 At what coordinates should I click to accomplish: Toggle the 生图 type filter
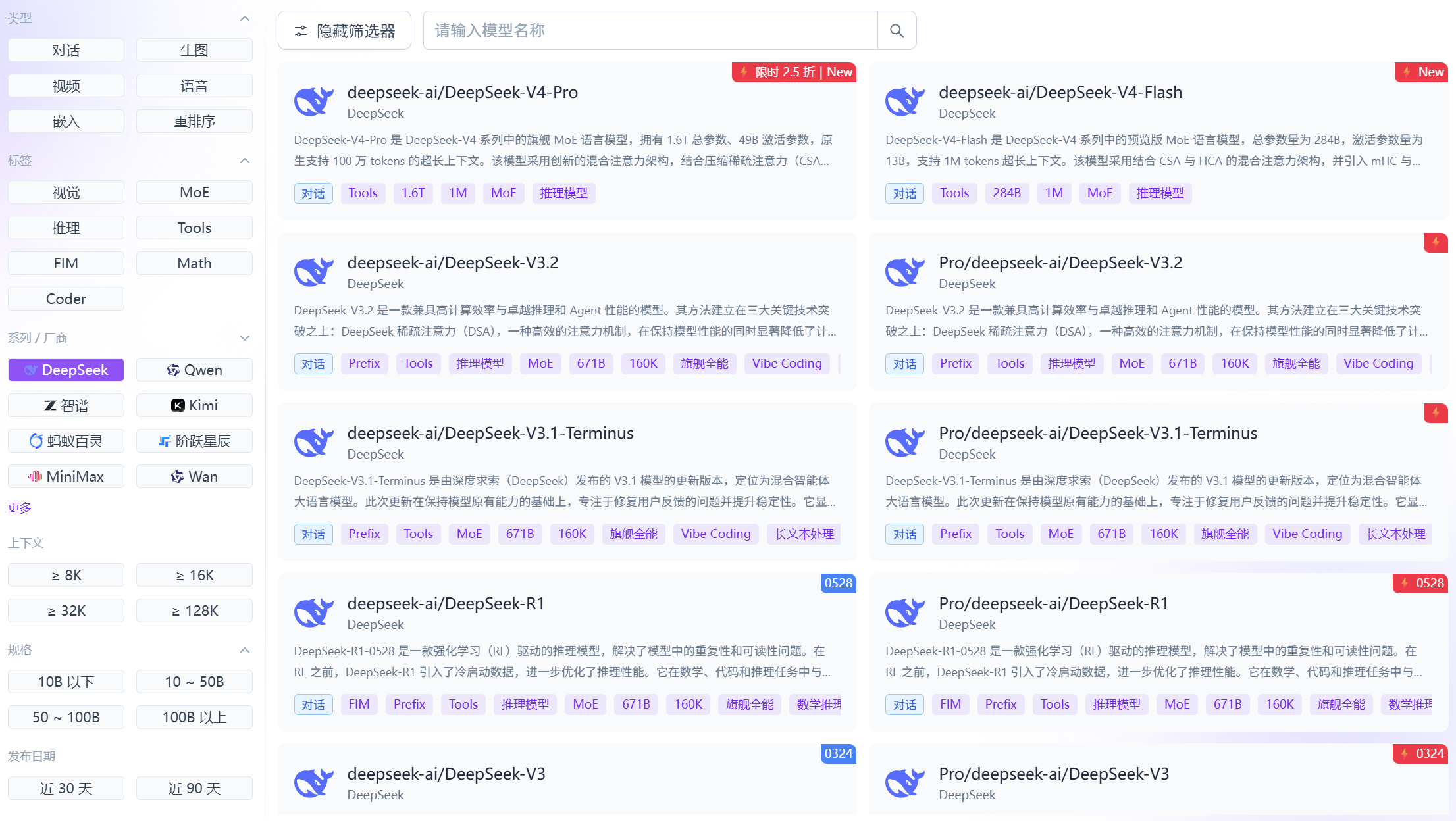click(194, 50)
